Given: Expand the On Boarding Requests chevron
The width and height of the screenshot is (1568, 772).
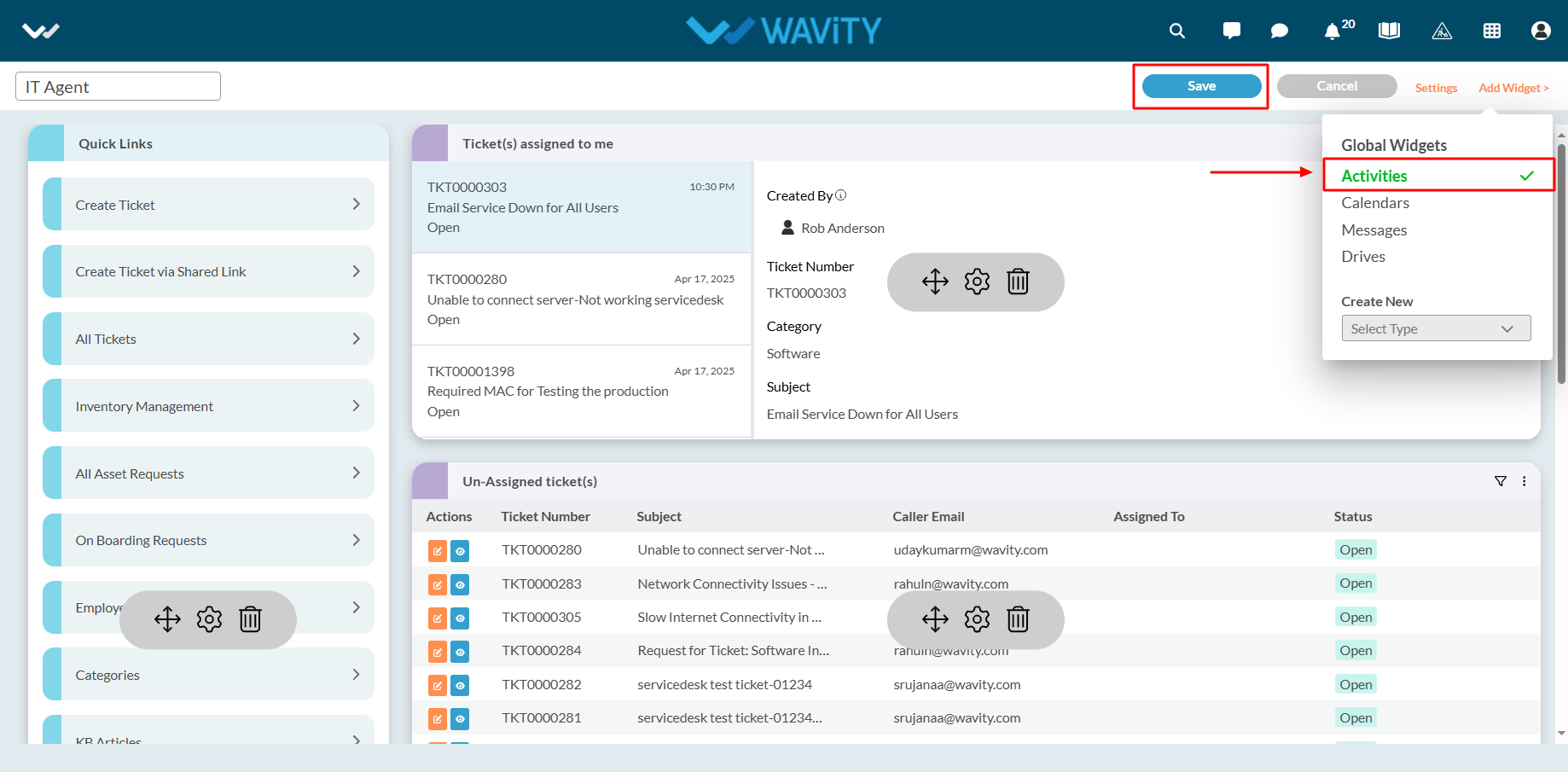Looking at the screenshot, I should [357, 540].
